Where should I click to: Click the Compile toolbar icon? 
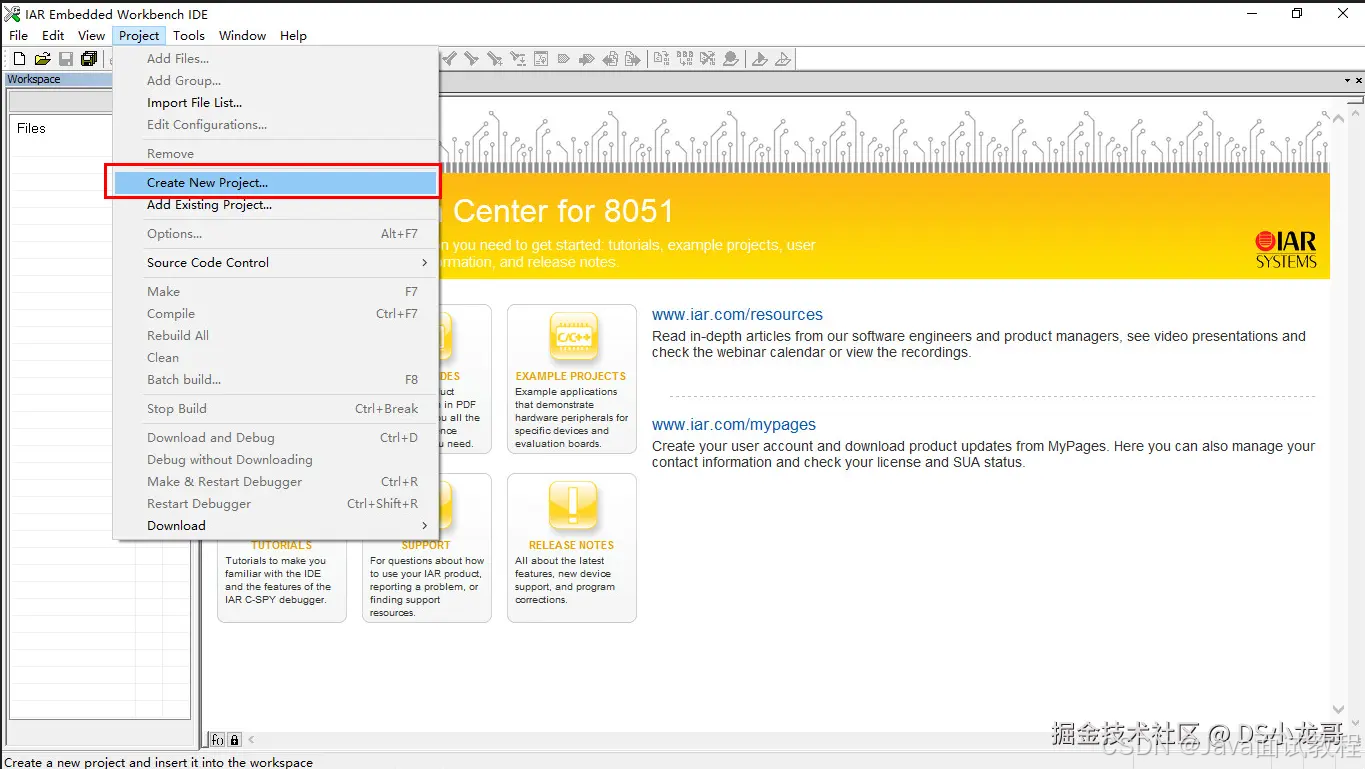(662, 59)
